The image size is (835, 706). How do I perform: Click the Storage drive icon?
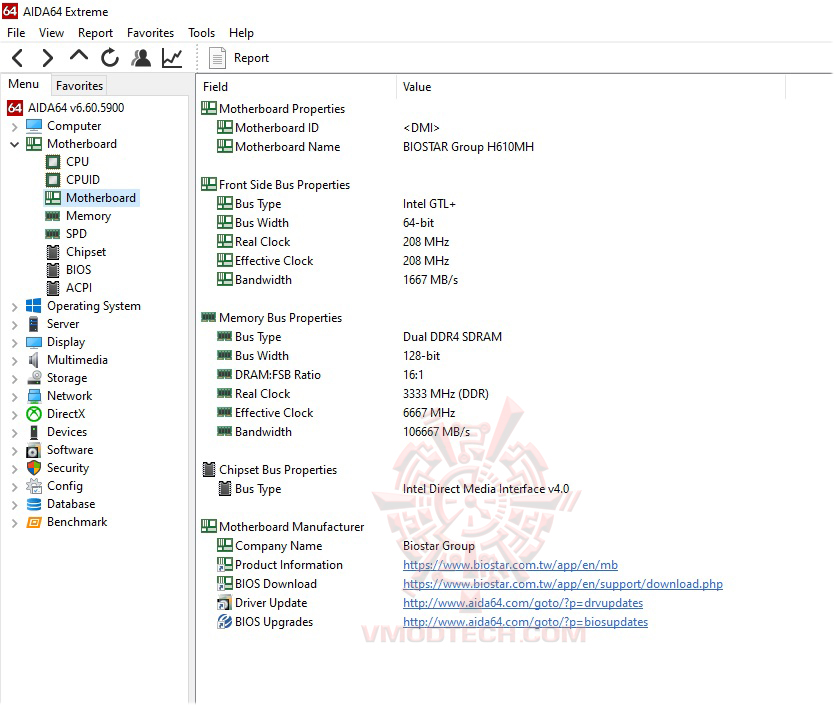34,378
